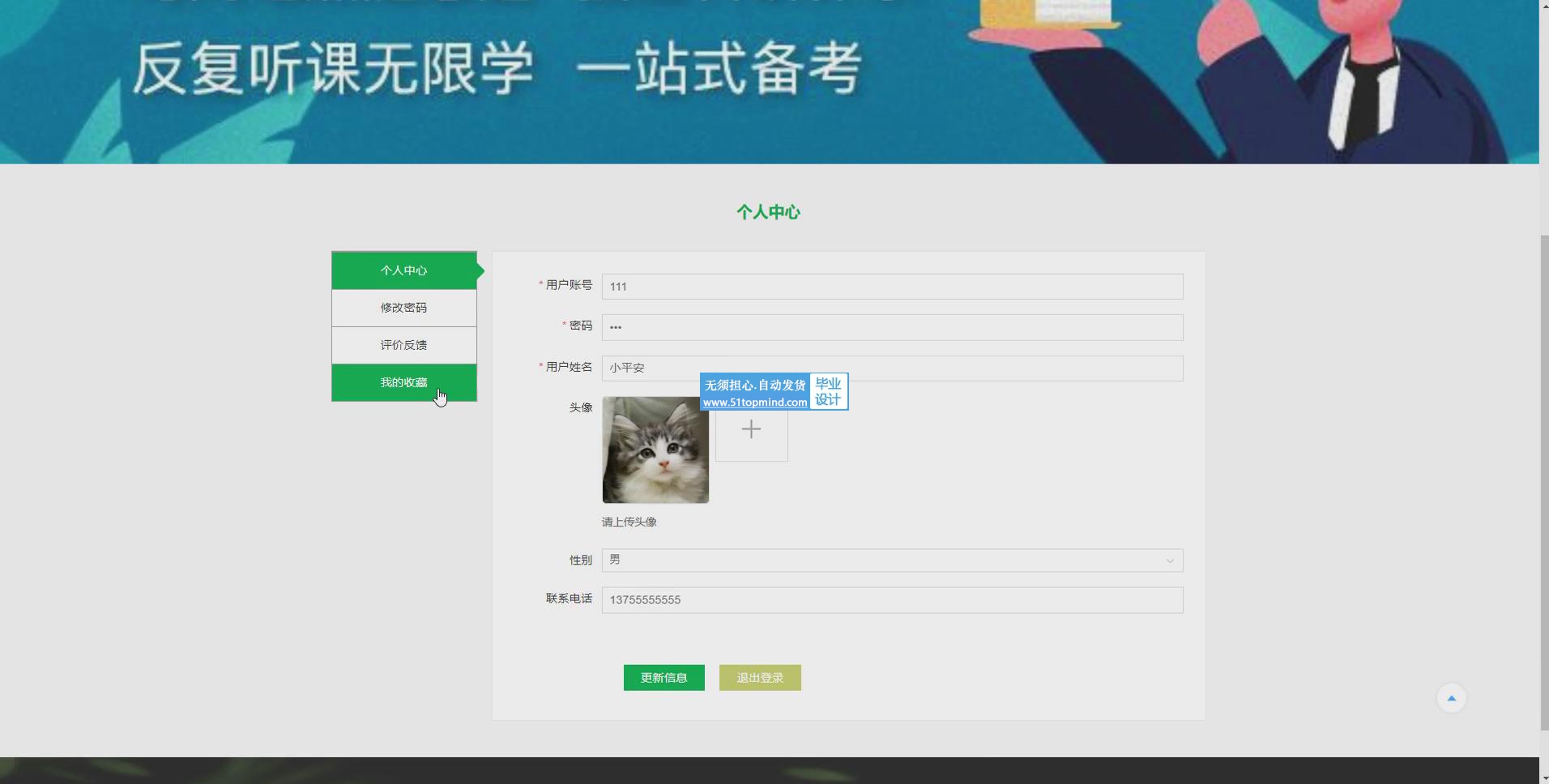Click the www.51topmind.com watermark link
The height and width of the screenshot is (784, 1549).
click(754, 403)
